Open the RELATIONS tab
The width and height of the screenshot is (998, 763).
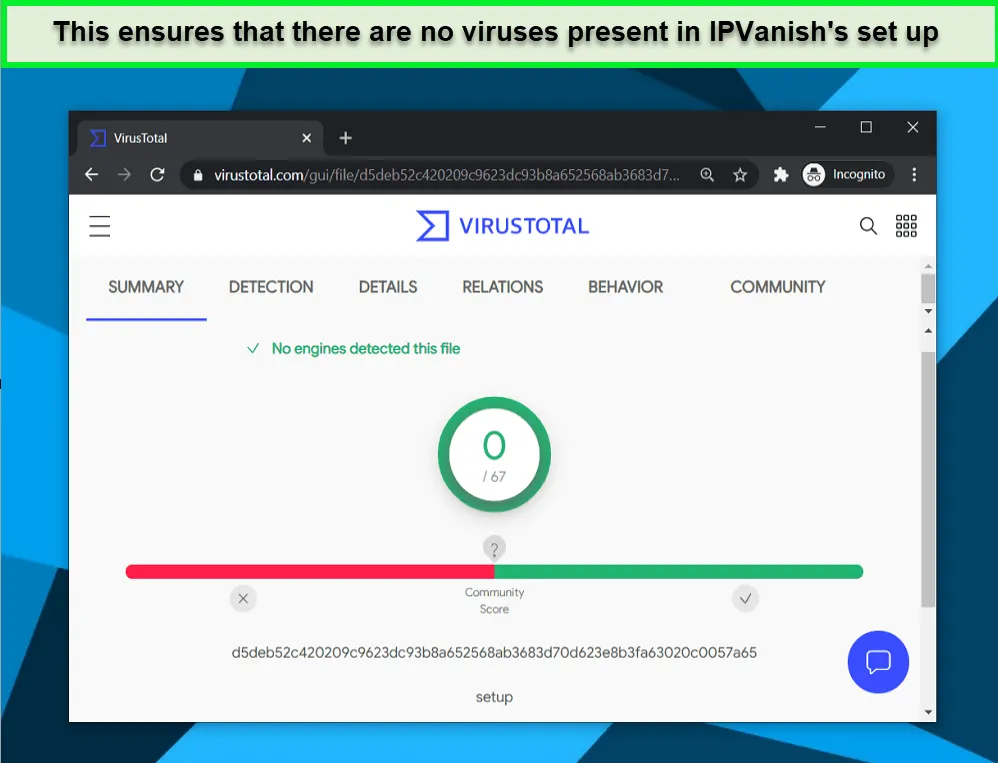coord(503,287)
